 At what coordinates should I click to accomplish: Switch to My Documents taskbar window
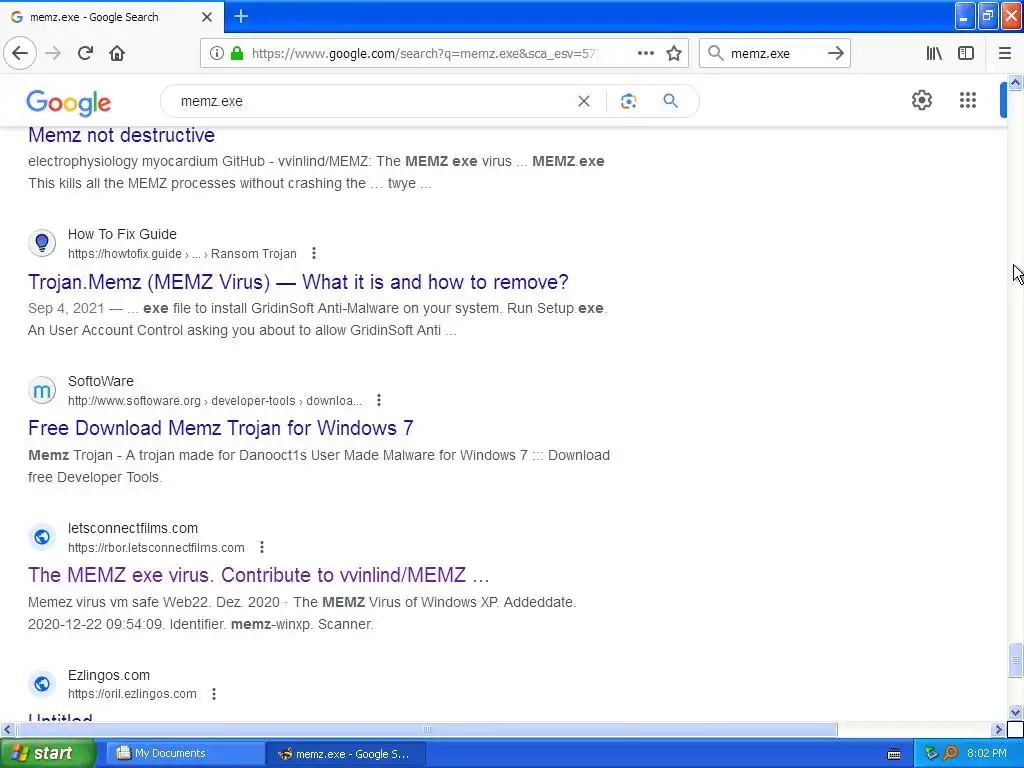point(184,754)
